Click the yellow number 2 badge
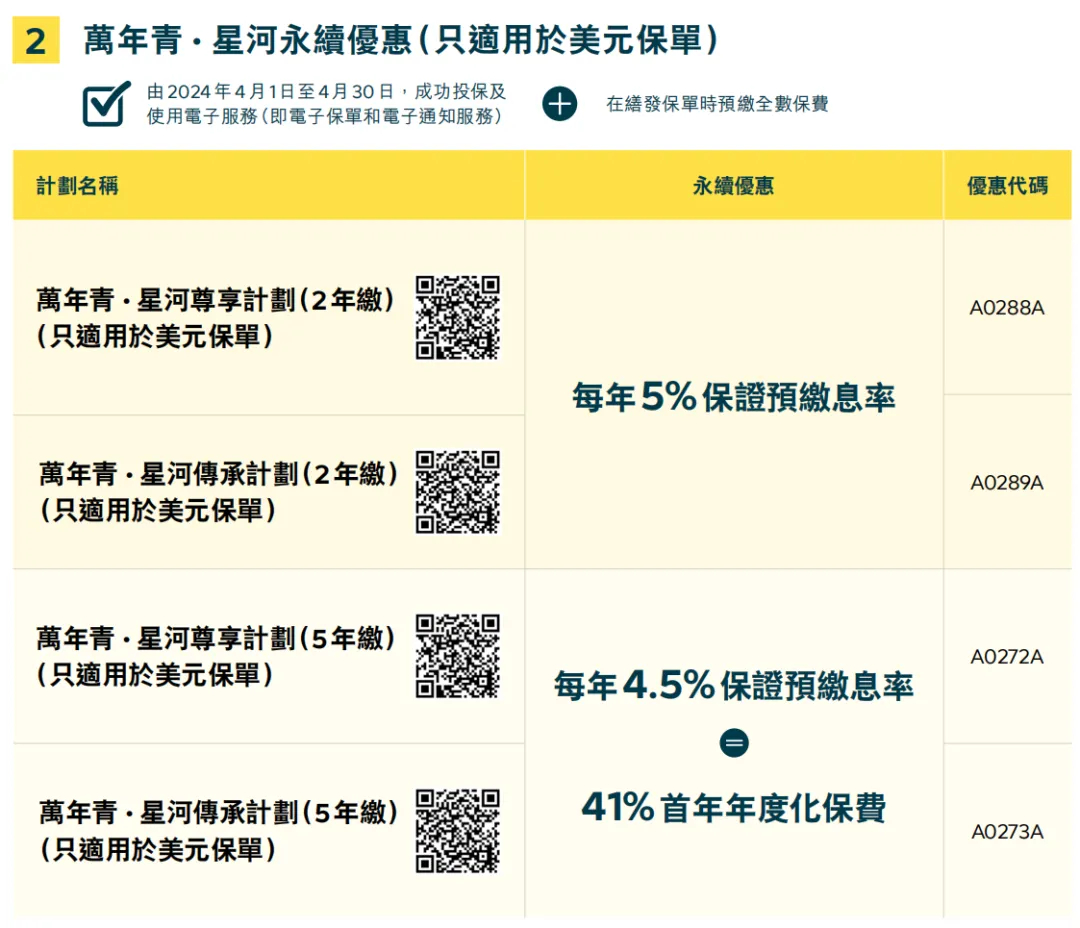The width and height of the screenshot is (1080, 928). (x=36, y=40)
